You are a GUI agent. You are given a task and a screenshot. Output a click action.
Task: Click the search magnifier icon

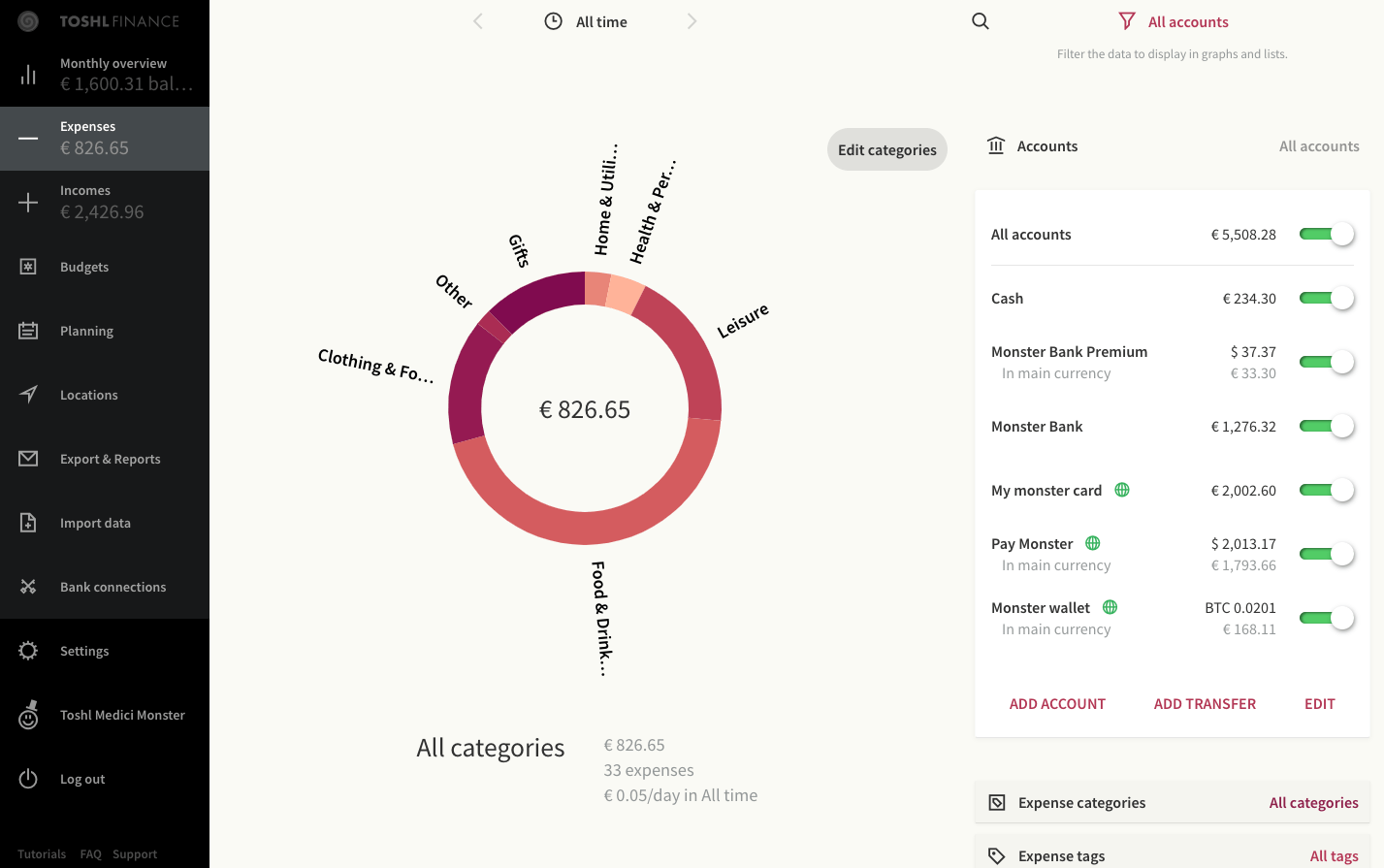coord(980,20)
